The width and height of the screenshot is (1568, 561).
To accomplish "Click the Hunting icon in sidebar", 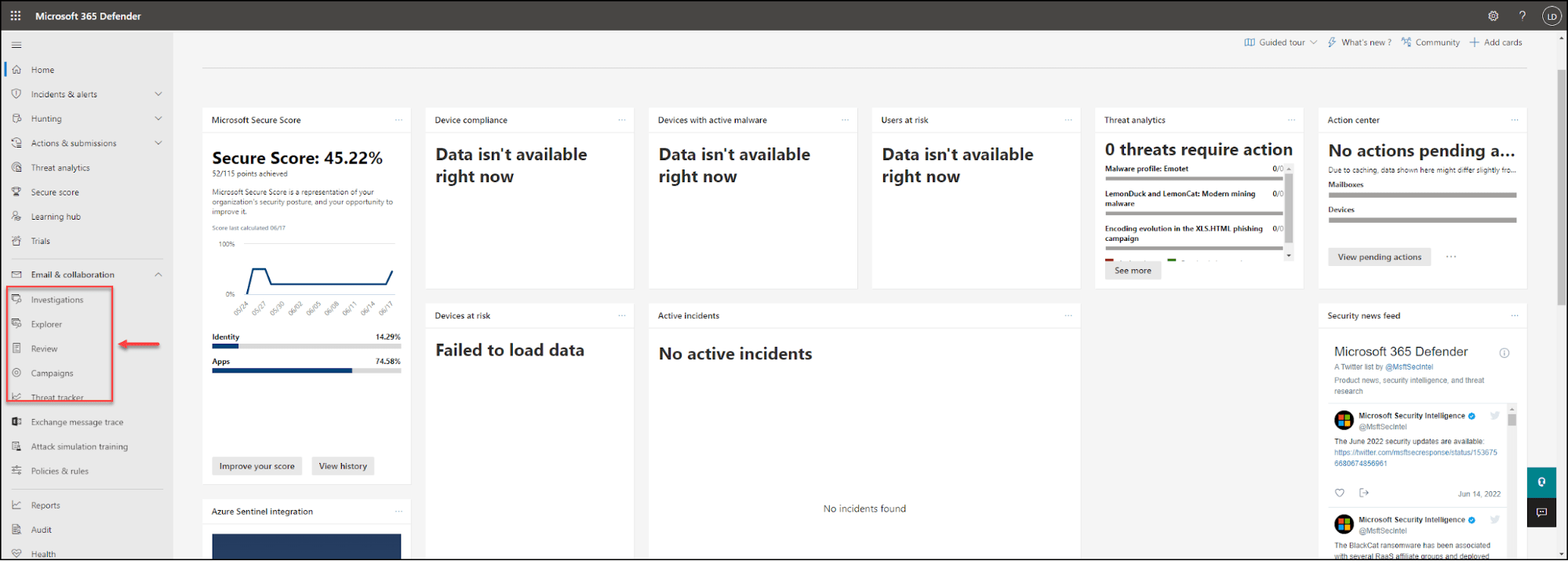I will [16, 118].
